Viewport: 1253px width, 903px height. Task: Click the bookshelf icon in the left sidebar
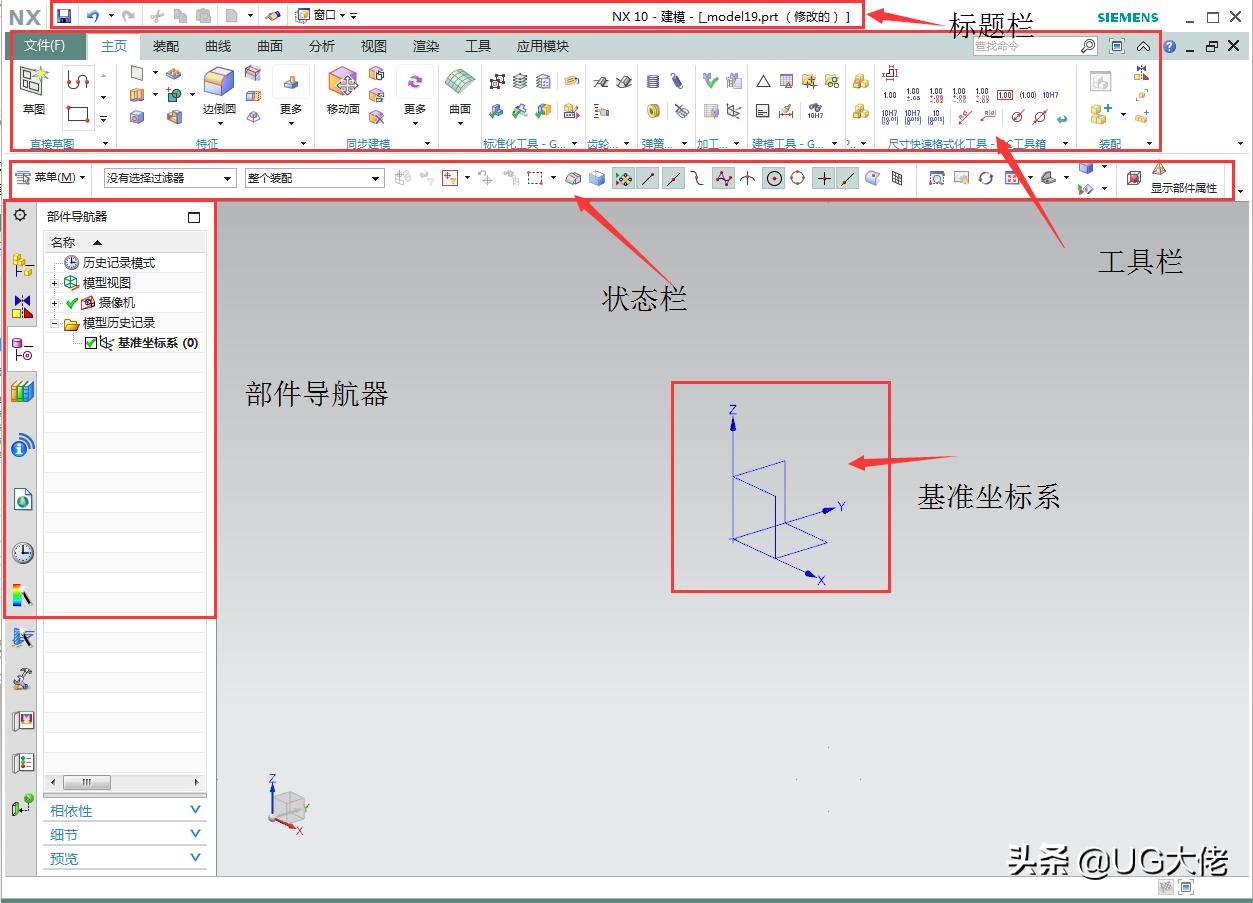point(21,391)
